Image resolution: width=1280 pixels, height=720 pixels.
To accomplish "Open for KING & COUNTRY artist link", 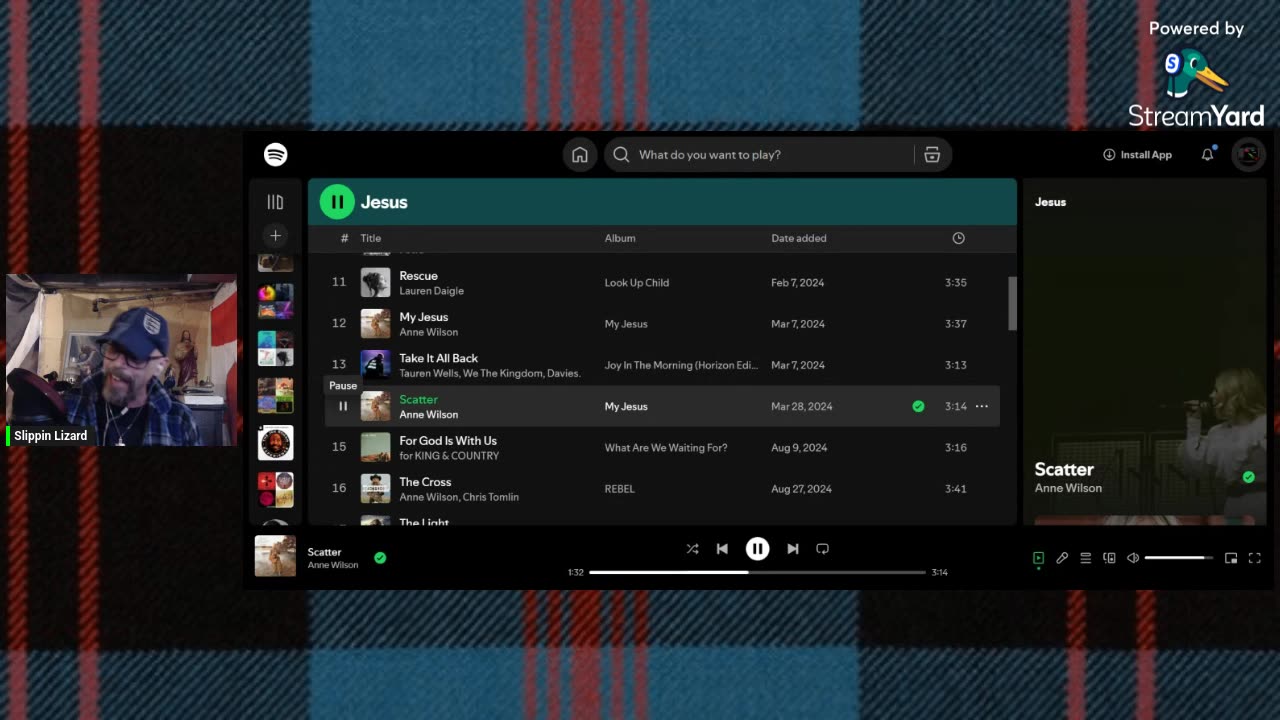I will pyautogui.click(x=449, y=456).
